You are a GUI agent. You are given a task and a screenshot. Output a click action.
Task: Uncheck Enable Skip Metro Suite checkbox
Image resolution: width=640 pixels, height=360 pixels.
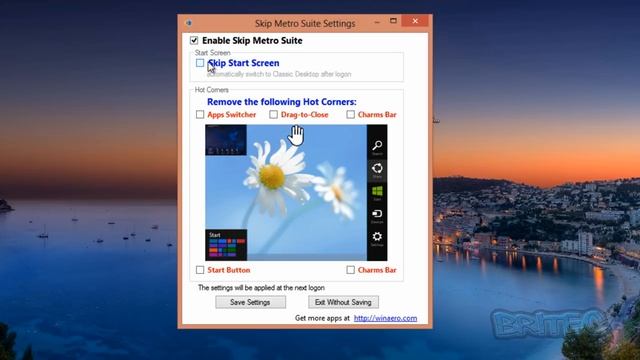[x=194, y=40]
